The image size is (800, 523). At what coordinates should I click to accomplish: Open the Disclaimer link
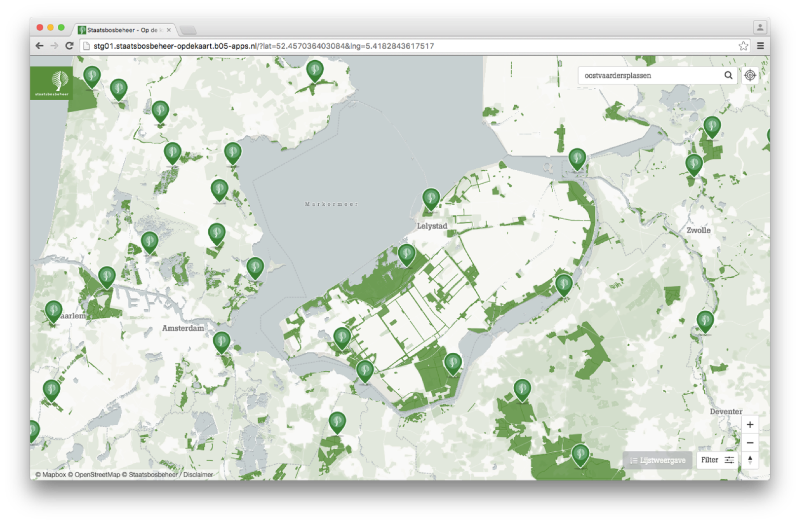tap(196, 475)
